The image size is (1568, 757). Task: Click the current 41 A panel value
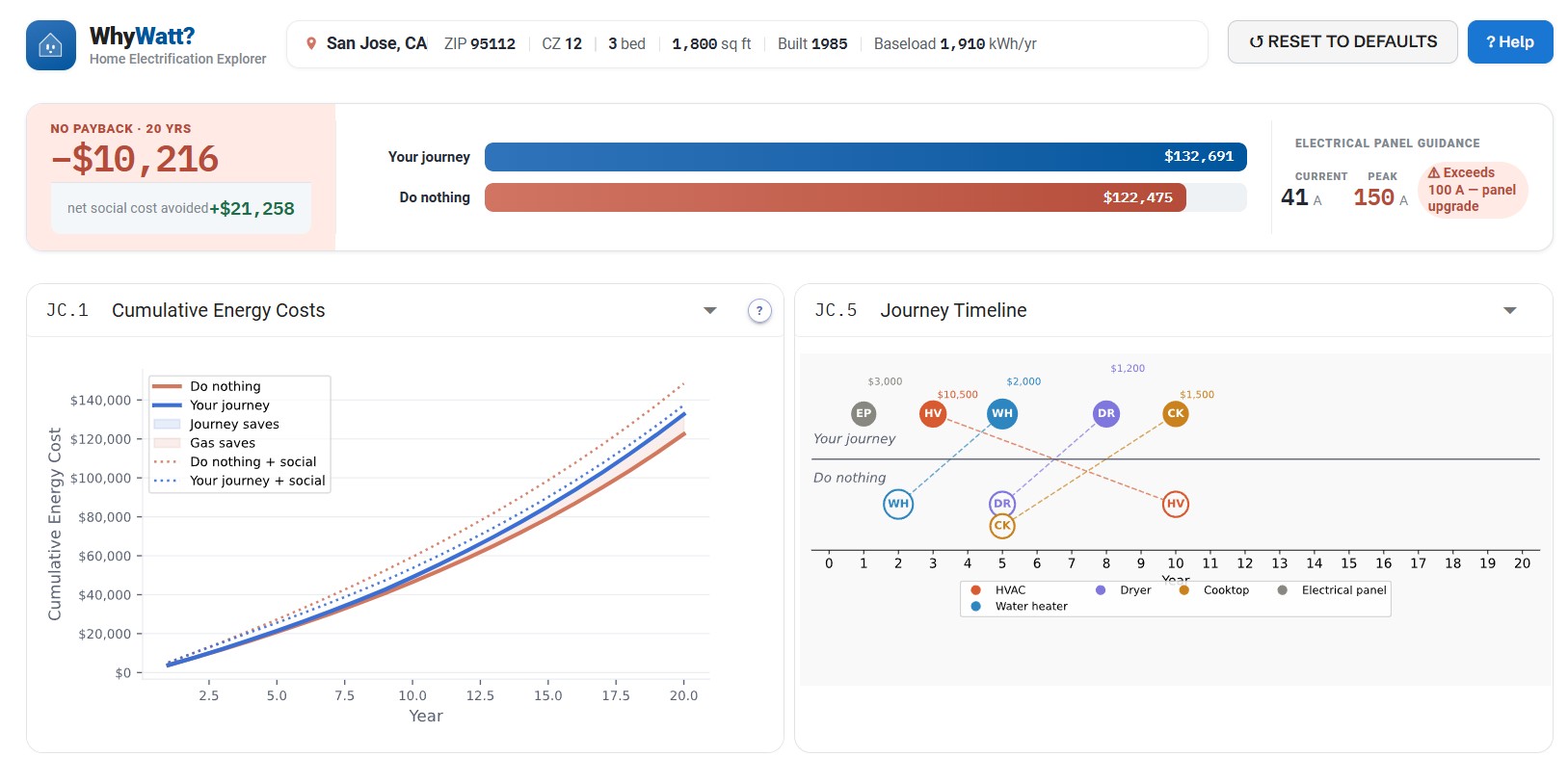[1301, 197]
